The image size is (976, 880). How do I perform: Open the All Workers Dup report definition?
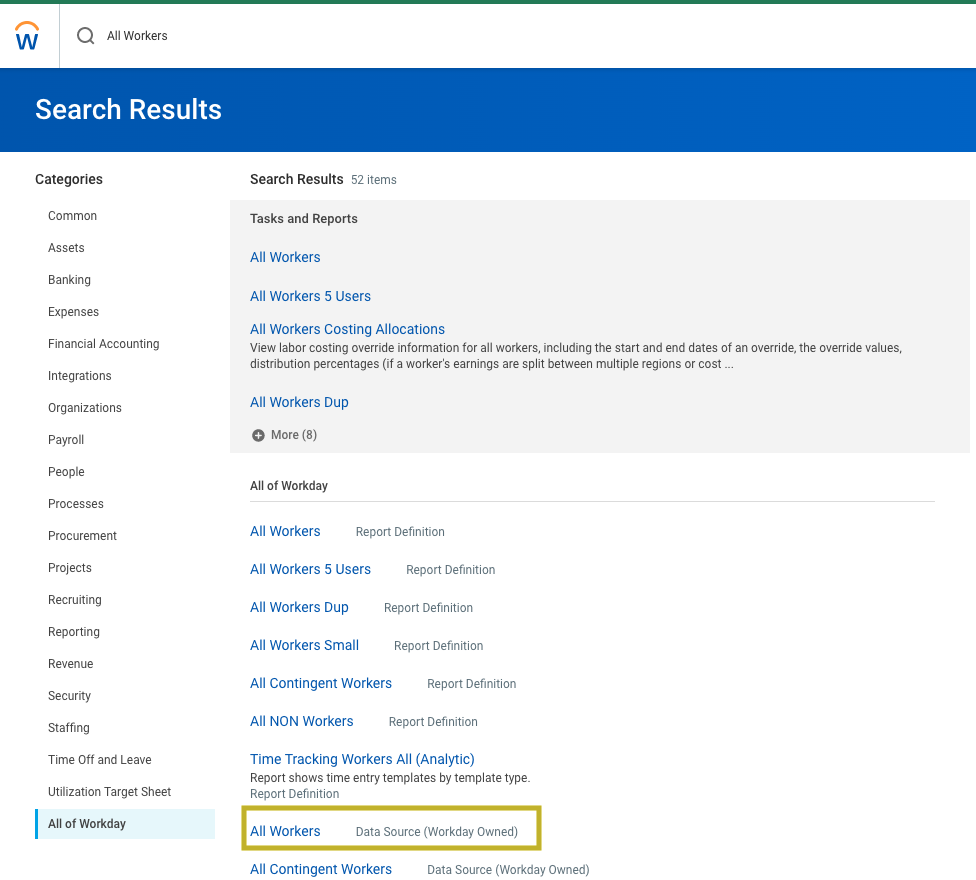coord(299,607)
